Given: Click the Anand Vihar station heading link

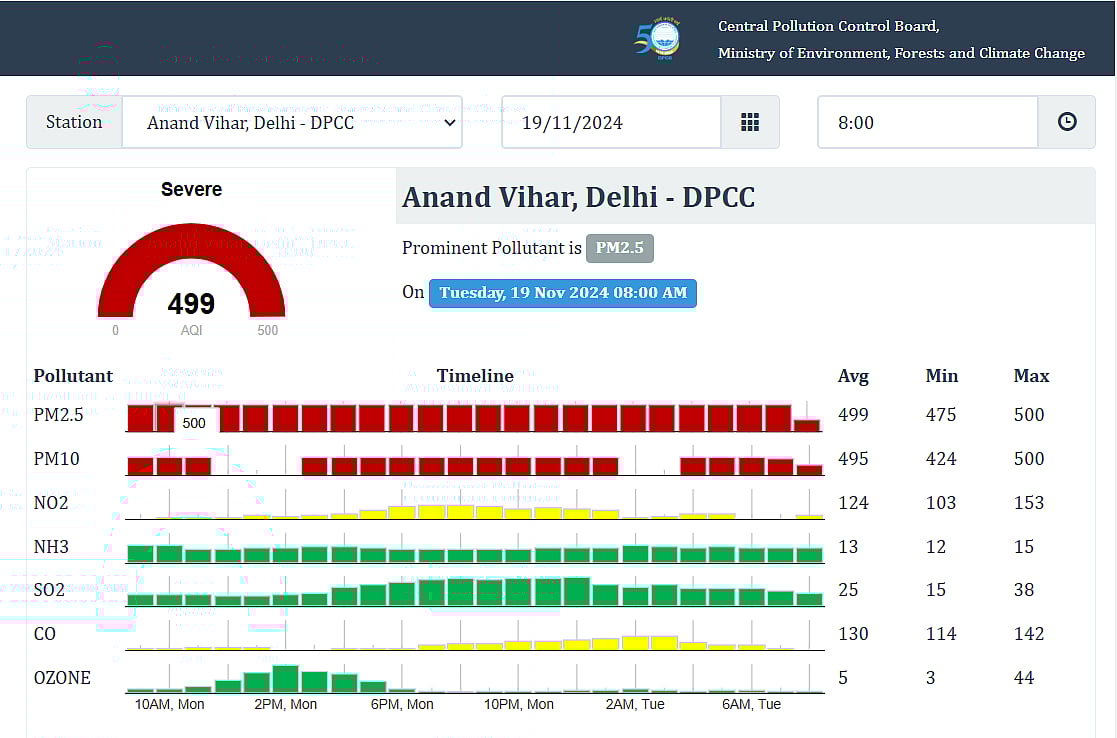Looking at the screenshot, I should (579, 197).
